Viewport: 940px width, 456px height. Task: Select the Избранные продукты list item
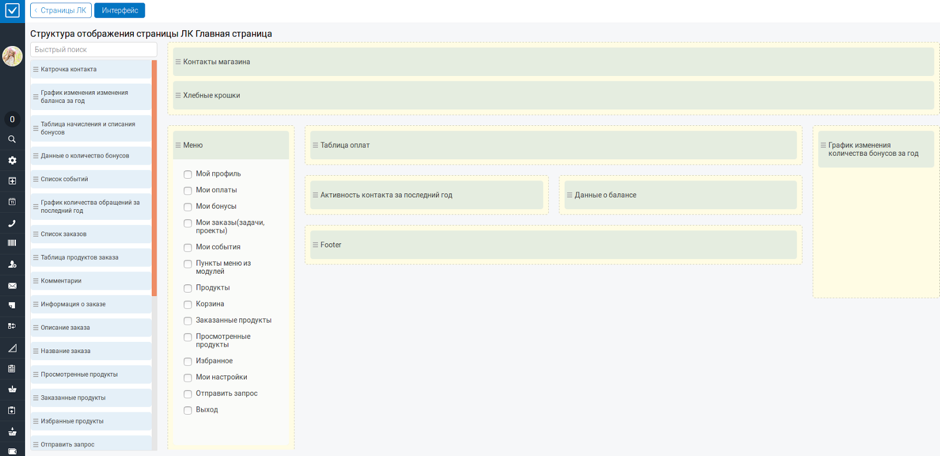[x=91, y=421]
